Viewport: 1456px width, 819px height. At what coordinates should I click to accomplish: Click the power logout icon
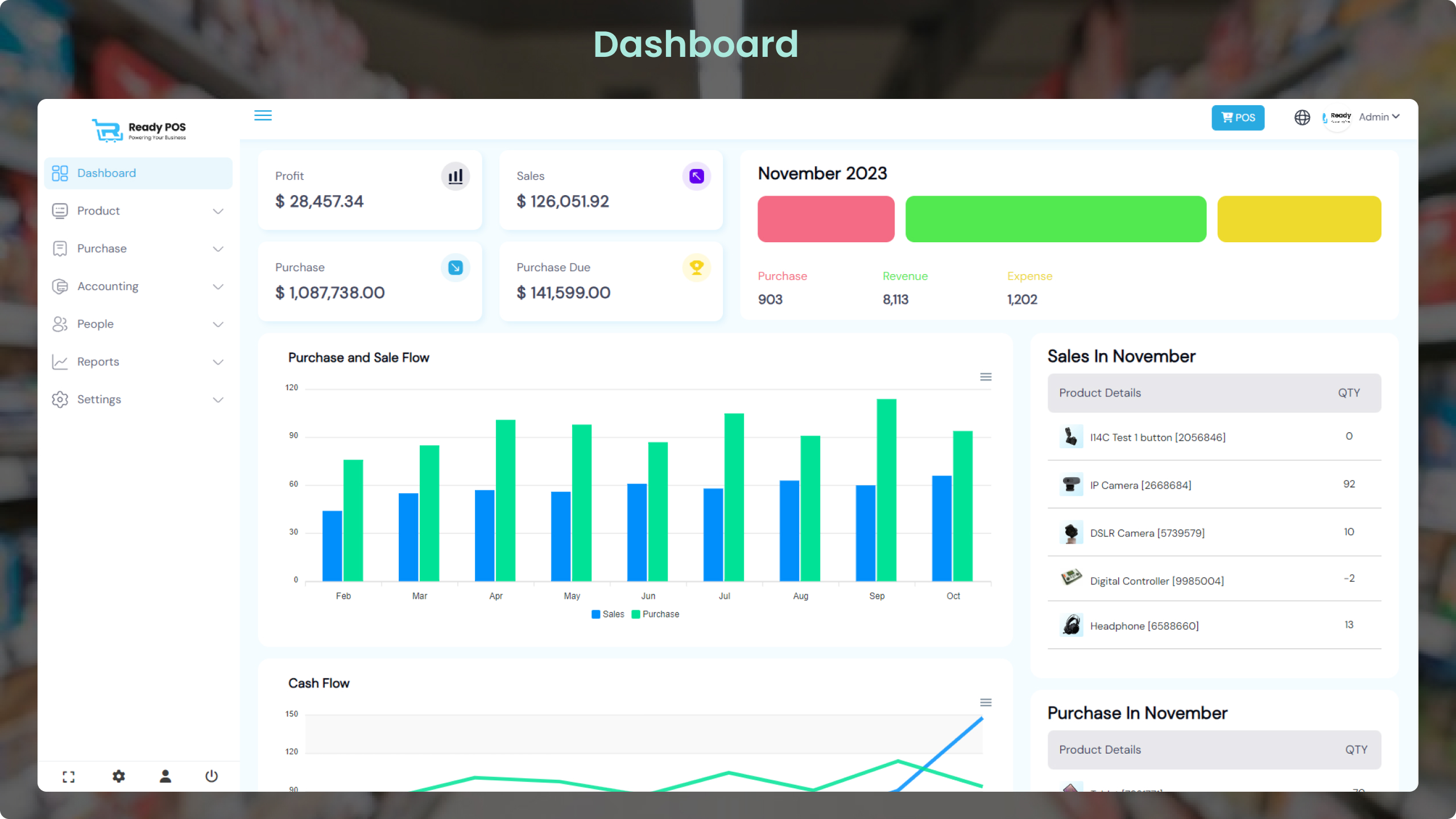[212, 776]
